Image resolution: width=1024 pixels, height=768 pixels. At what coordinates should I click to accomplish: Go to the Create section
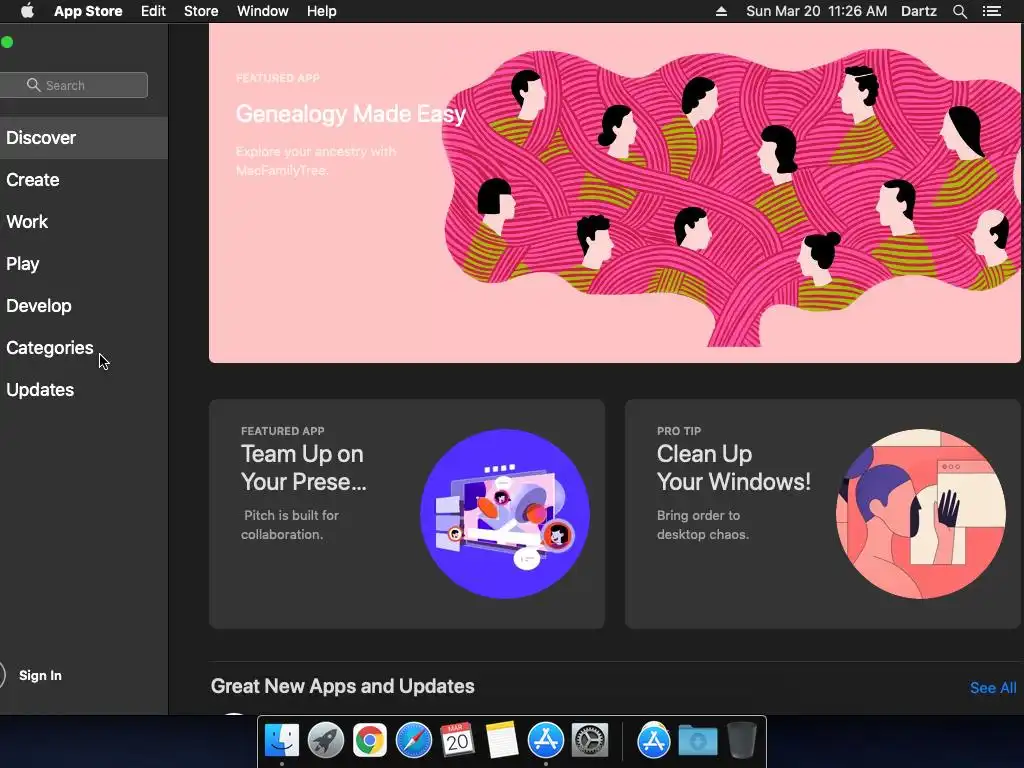(84, 180)
